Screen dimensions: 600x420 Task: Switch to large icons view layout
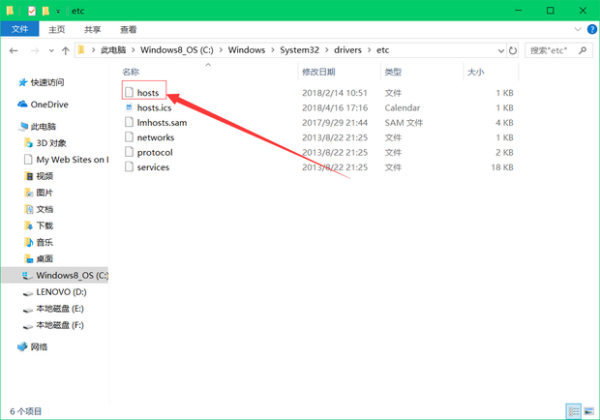click(588, 411)
